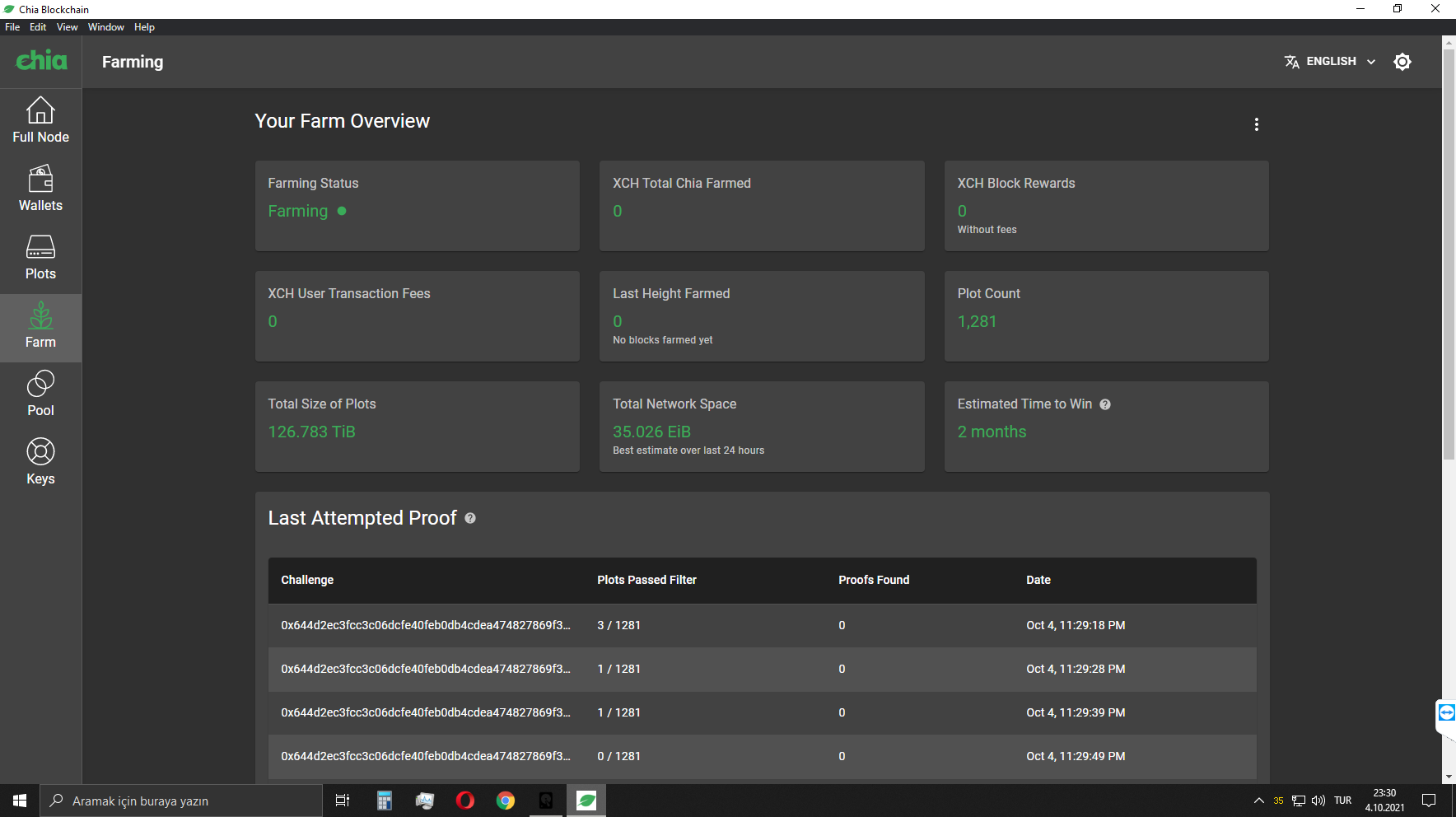Show help for Last Attempted Proof
Image resolution: width=1456 pixels, height=817 pixels.
click(x=470, y=518)
